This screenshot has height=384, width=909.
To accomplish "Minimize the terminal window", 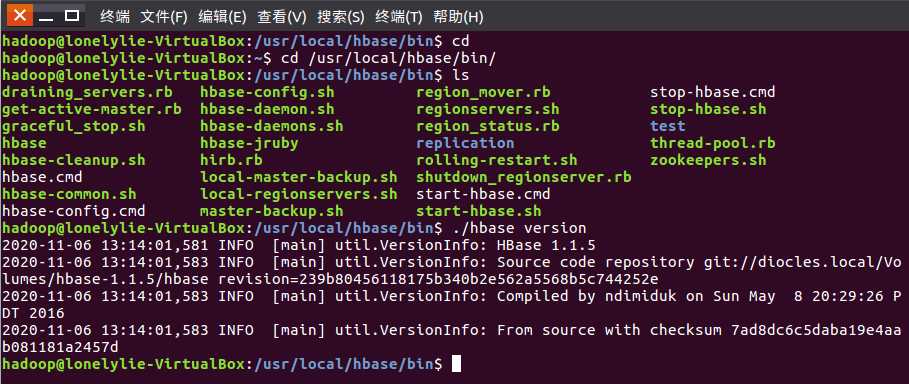I will click(46, 16).
